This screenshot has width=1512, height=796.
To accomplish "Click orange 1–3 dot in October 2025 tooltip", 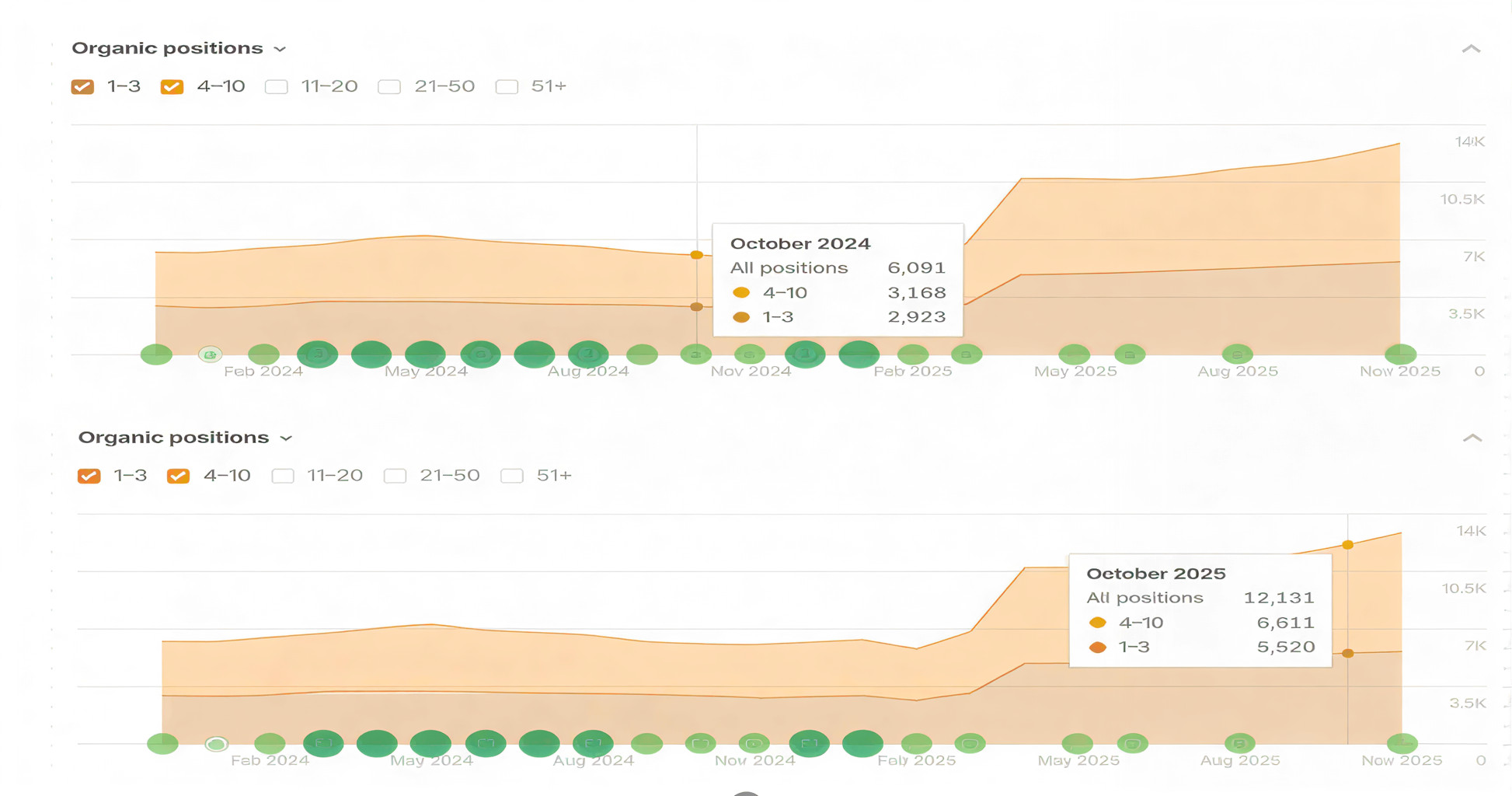I will tap(1097, 647).
